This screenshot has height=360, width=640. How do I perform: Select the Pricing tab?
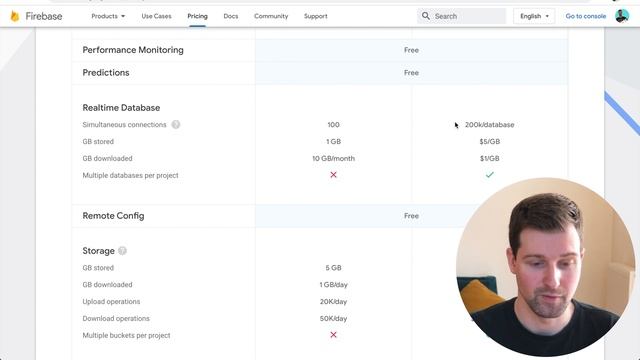click(198, 16)
